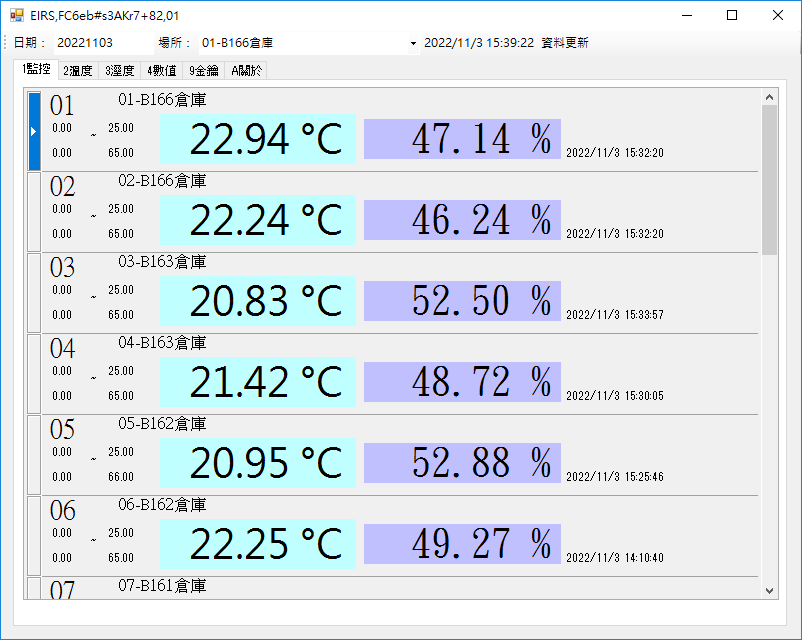Open the A關於 tab
This screenshot has height=640, width=802.
(246, 70)
